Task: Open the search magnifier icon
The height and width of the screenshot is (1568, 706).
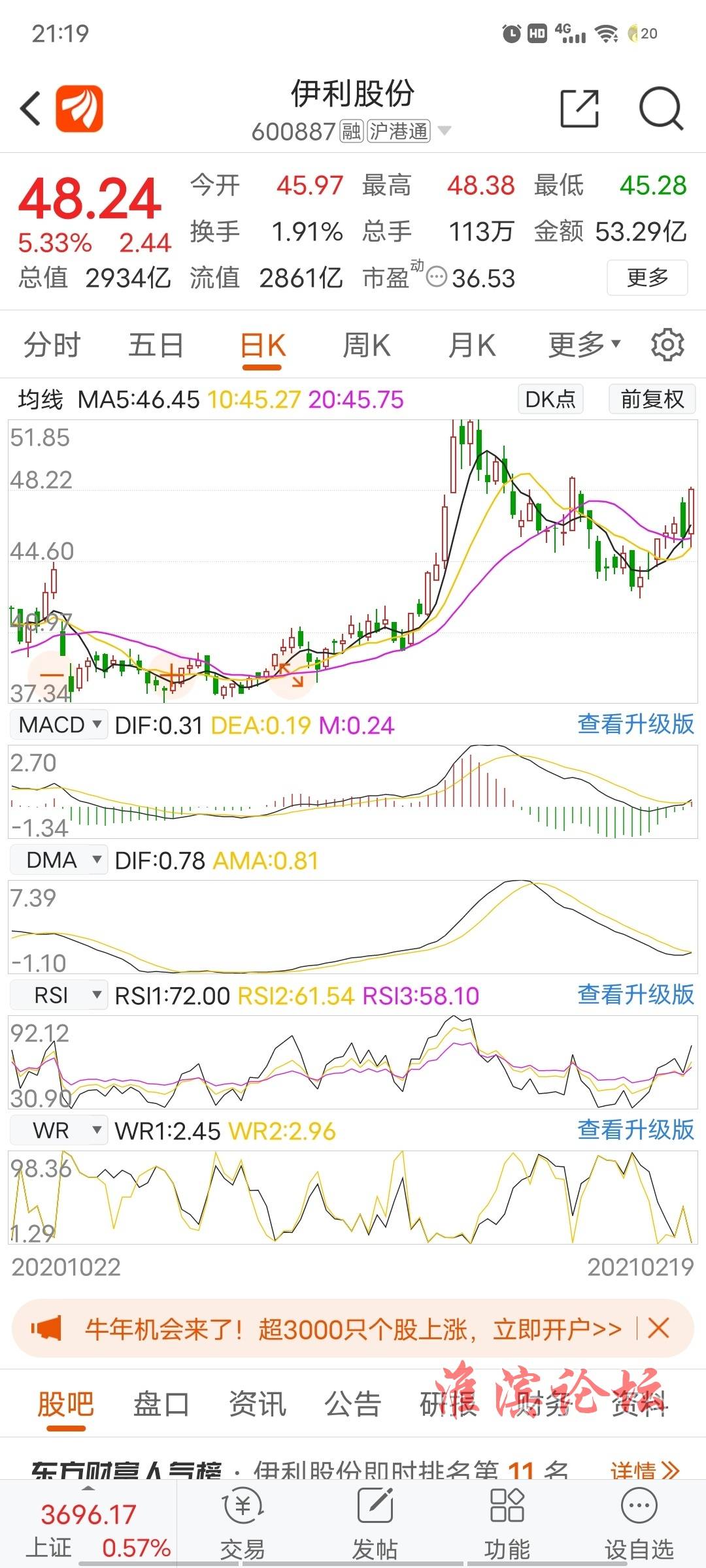Action: [661, 108]
